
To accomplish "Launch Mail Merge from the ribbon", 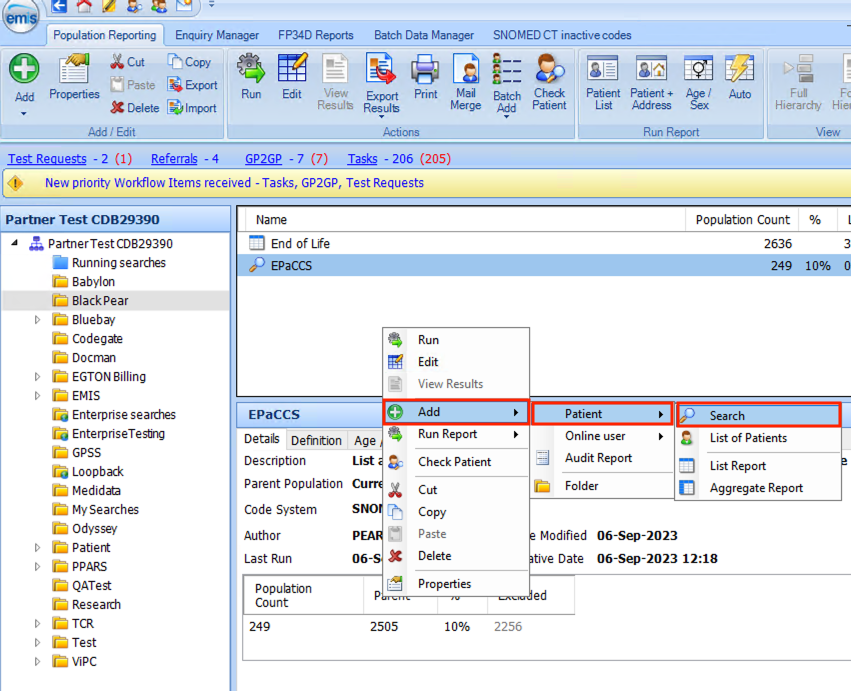I will [466, 82].
